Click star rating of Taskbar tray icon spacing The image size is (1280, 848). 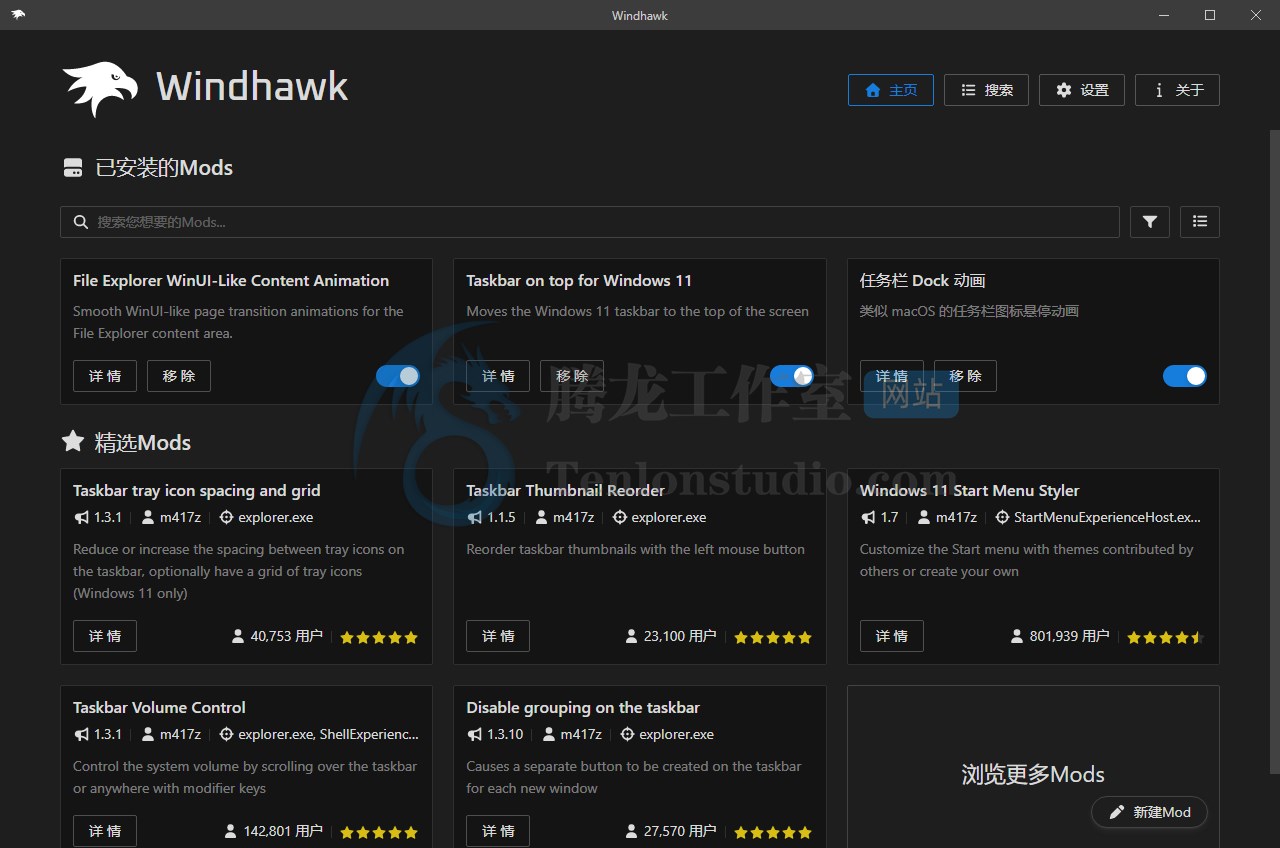click(379, 637)
